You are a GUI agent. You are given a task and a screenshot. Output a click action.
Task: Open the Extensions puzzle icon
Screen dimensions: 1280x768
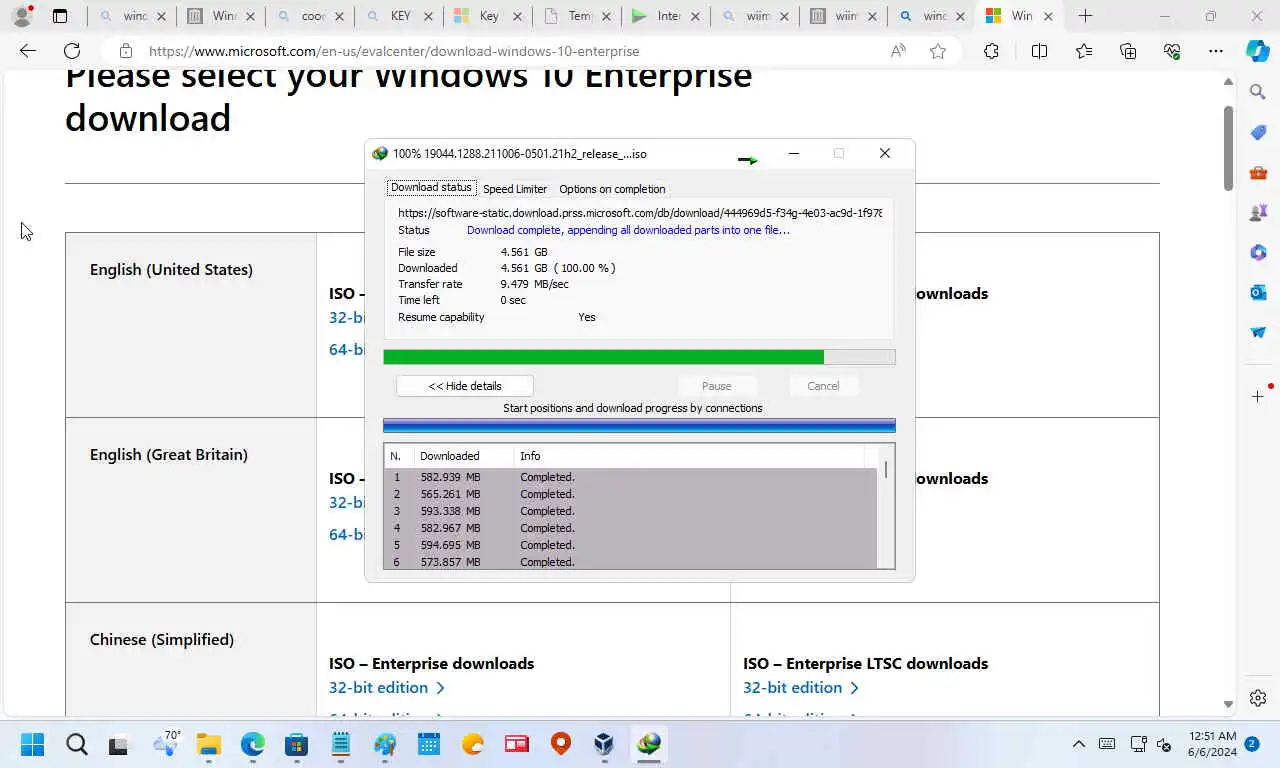[991, 51]
